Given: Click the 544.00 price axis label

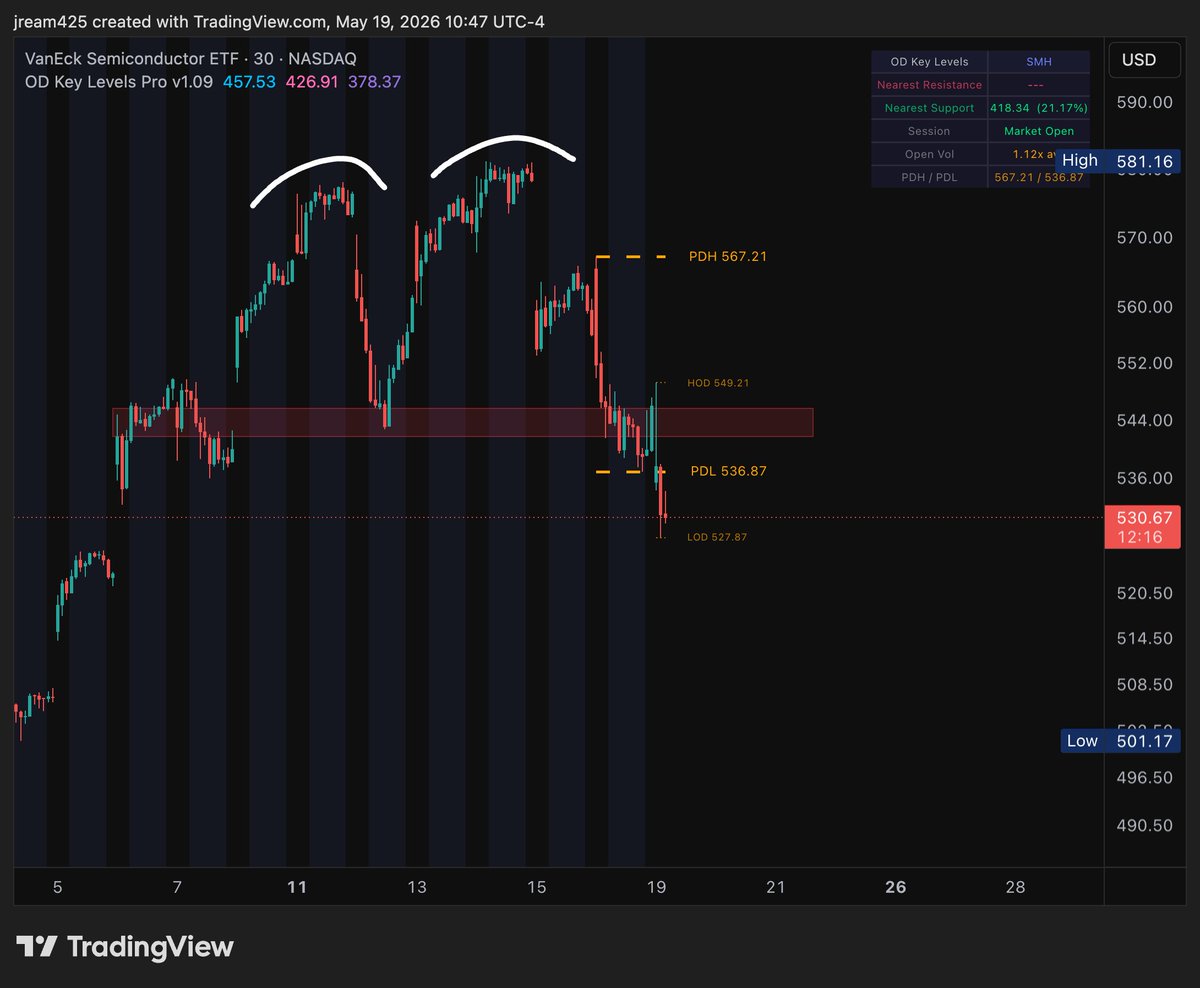Looking at the screenshot, I should coord(1145,420).
